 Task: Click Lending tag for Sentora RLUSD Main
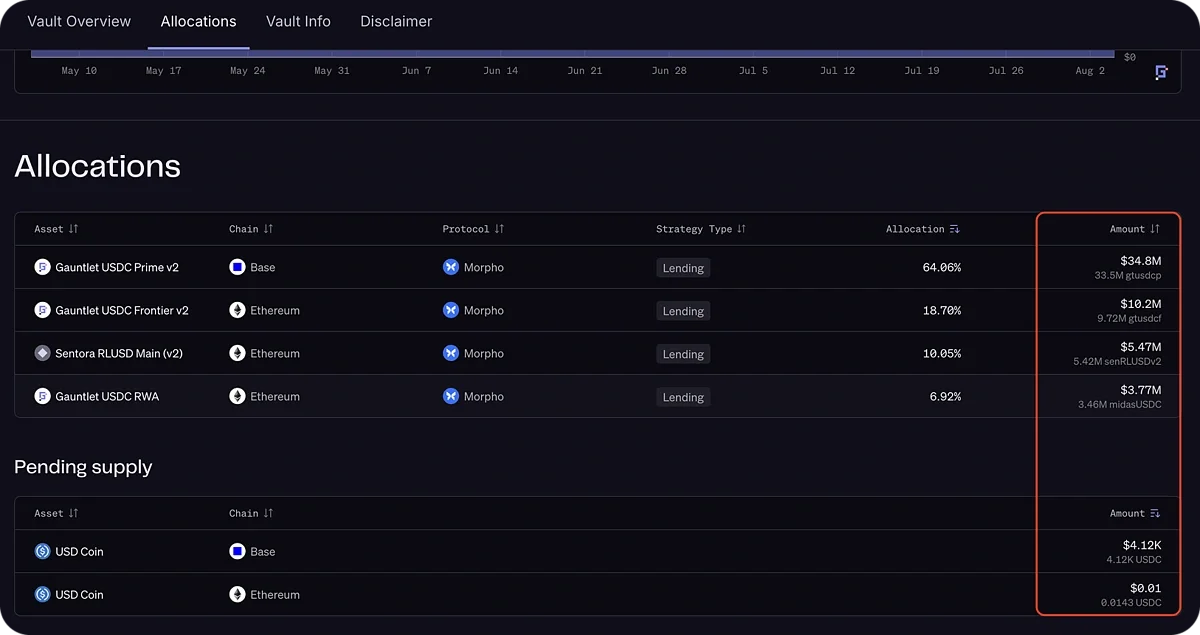tap(683, 354)
